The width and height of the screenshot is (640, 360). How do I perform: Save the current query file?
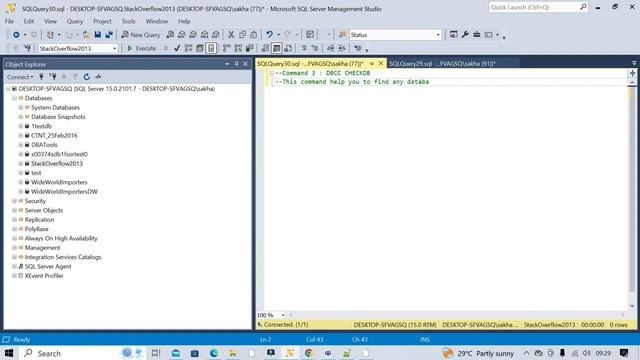(98, 35)
